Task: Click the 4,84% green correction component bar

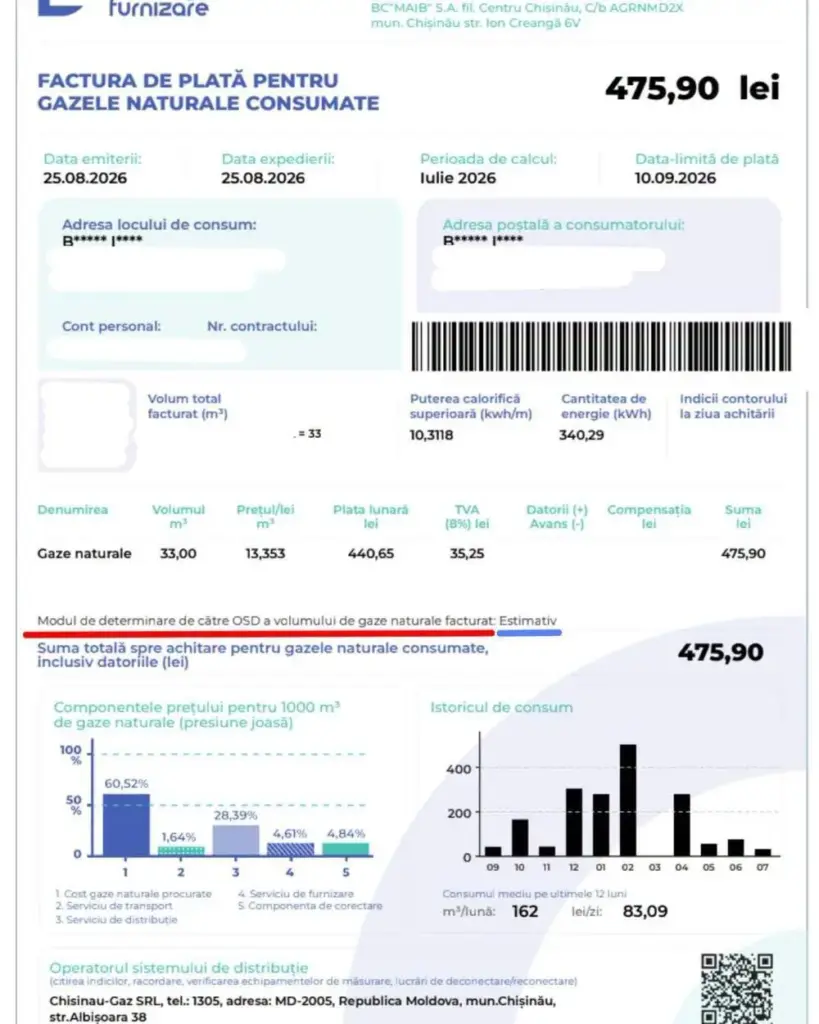Action: pos(345,849)
